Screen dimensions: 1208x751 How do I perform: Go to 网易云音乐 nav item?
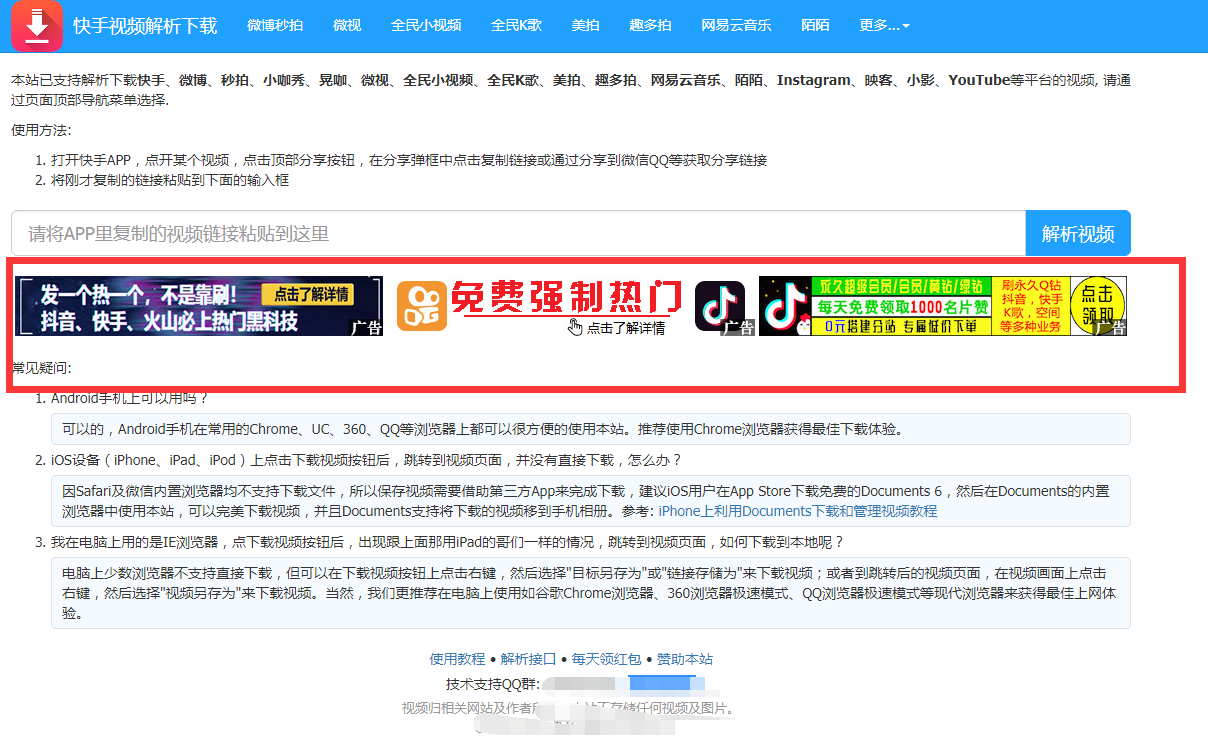tap(736, 26)
